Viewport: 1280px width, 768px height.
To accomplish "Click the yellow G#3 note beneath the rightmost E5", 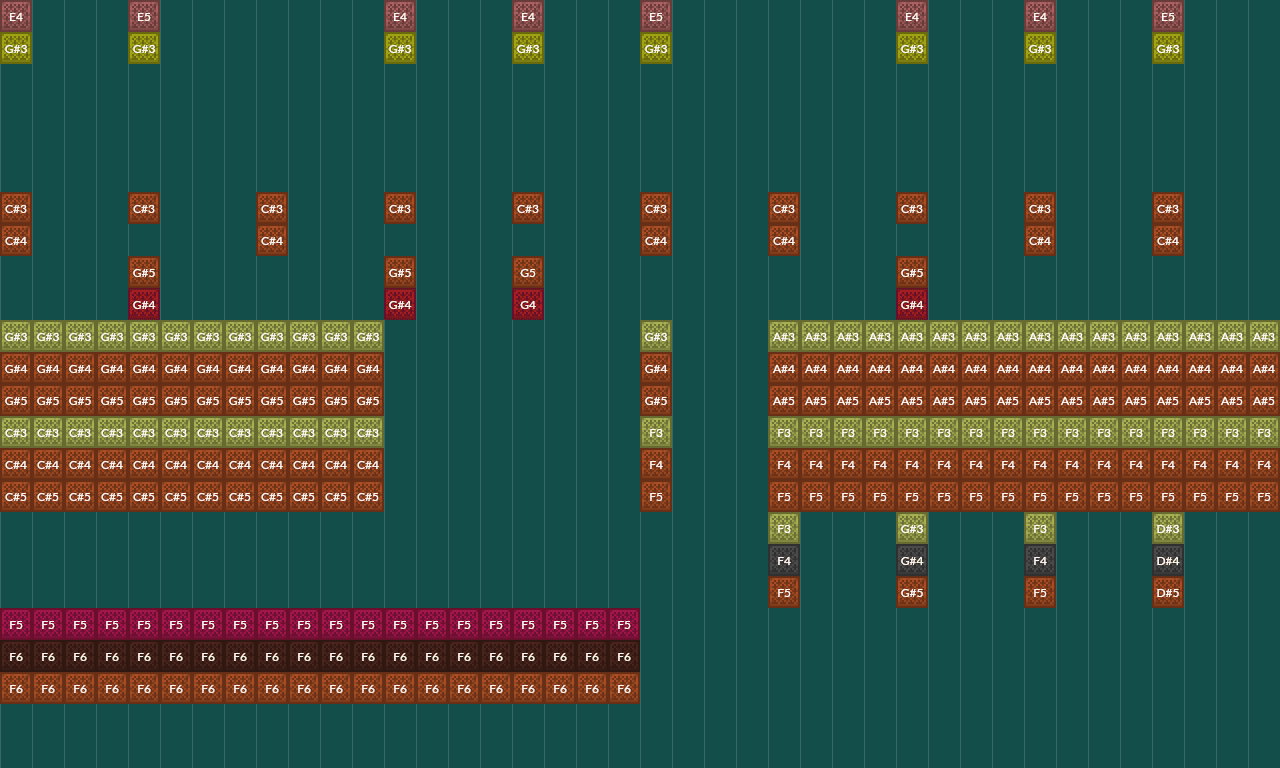I will (1168, 48).
